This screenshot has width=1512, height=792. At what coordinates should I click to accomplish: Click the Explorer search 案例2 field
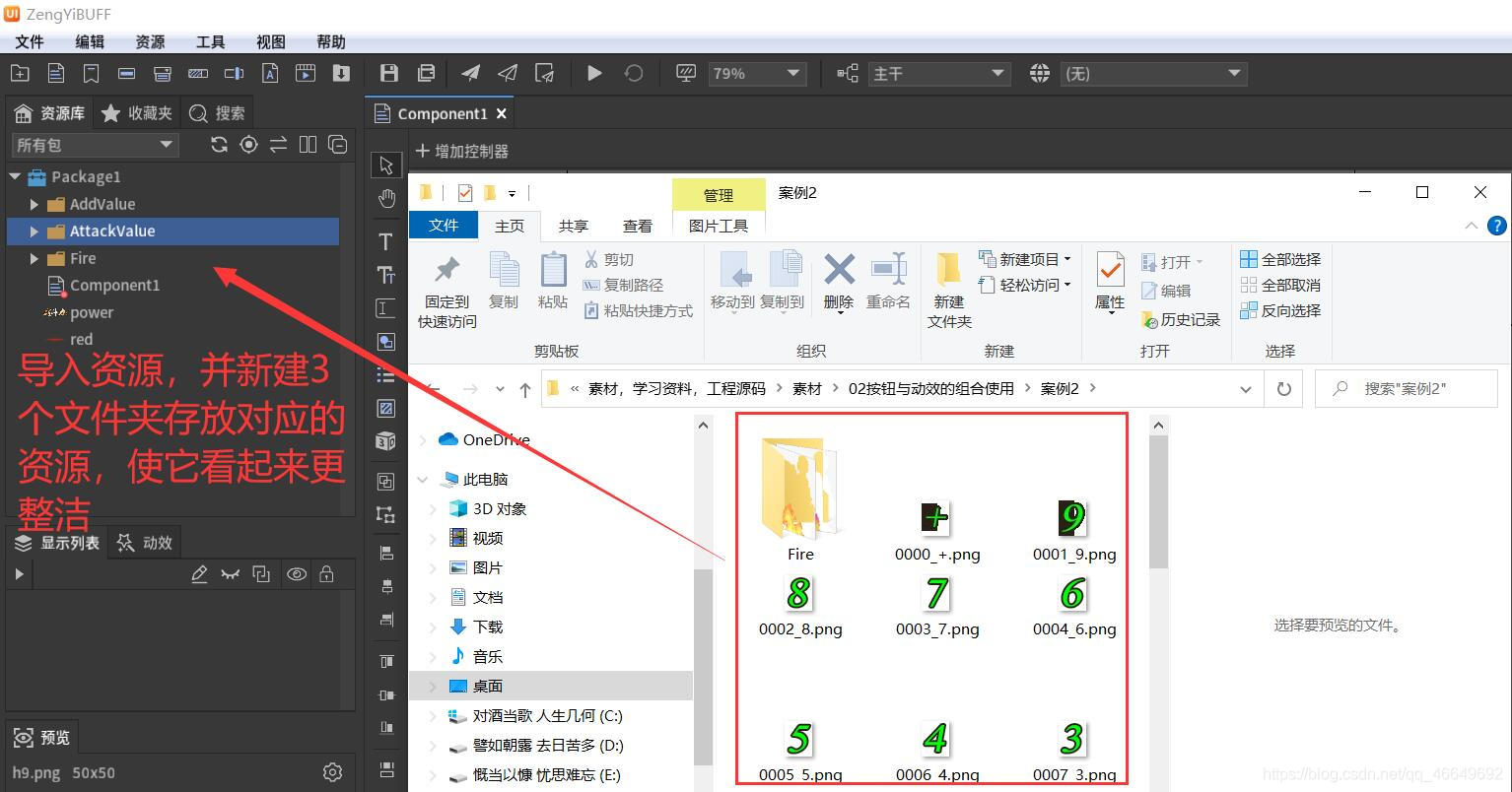click(x=1407, y=388)
